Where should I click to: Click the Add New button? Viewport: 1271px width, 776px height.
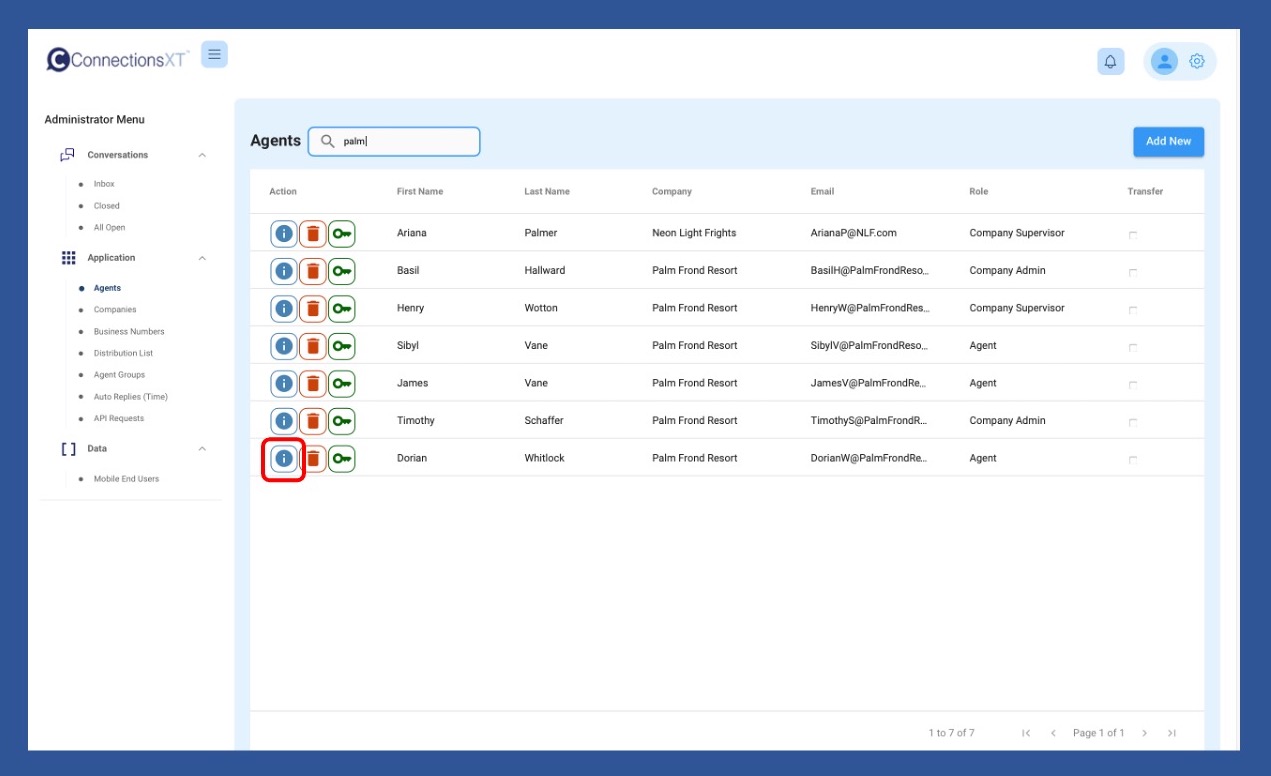pos(1168,141)
